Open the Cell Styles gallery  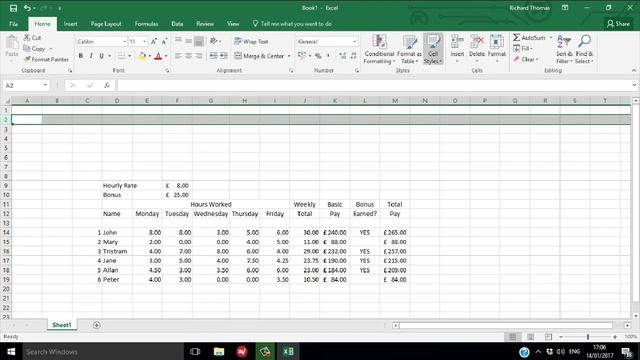(x=433, y=49)
